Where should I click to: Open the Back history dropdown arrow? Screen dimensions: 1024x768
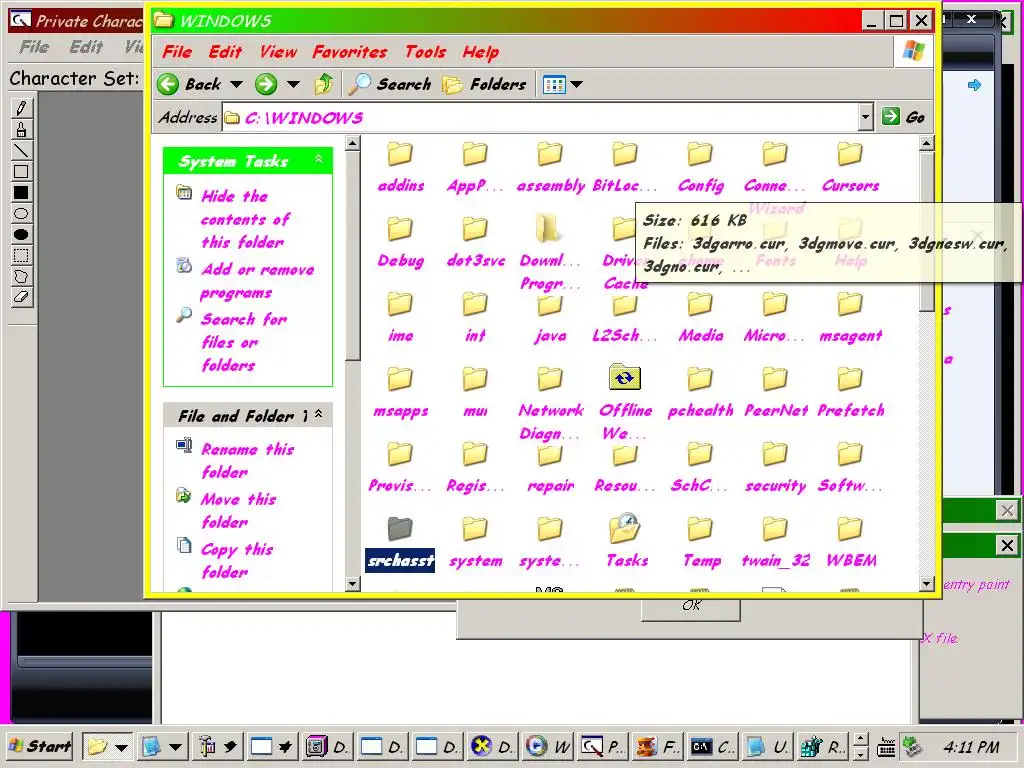[236, 84]
